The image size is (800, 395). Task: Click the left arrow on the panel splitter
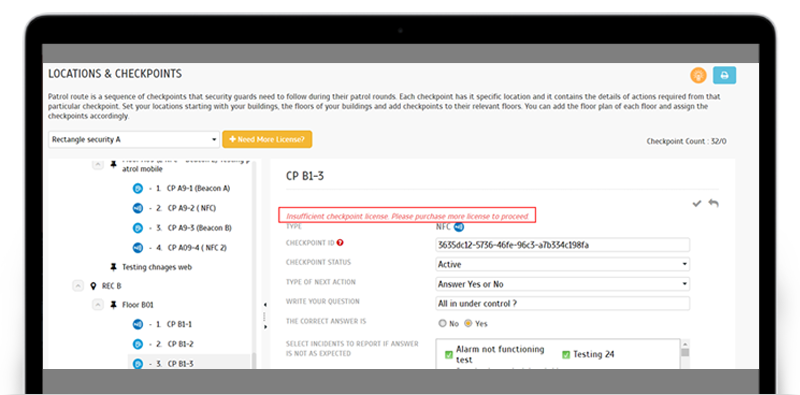[265, 305]
